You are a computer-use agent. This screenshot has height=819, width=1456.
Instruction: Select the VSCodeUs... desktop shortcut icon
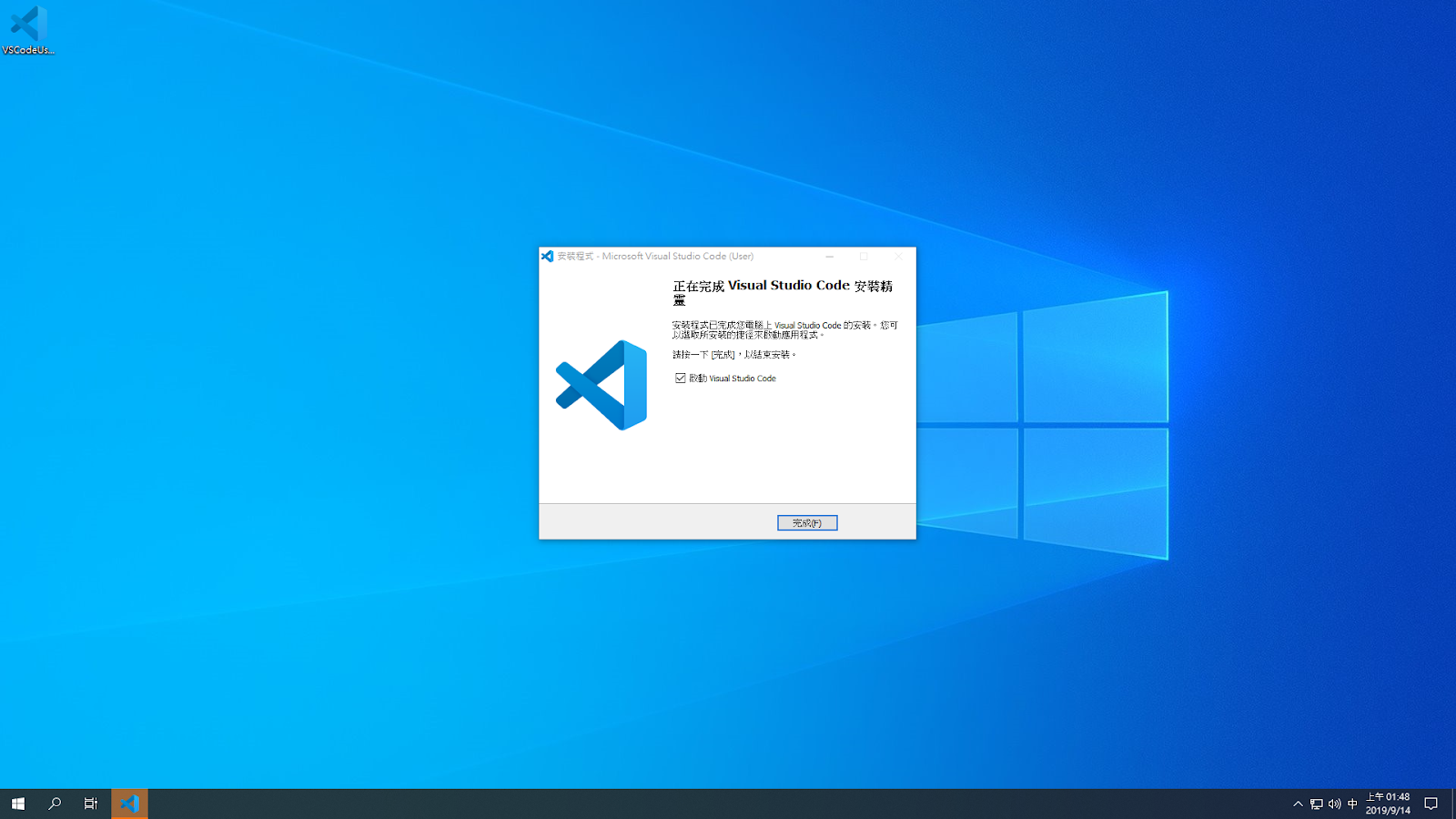(28, 30)
